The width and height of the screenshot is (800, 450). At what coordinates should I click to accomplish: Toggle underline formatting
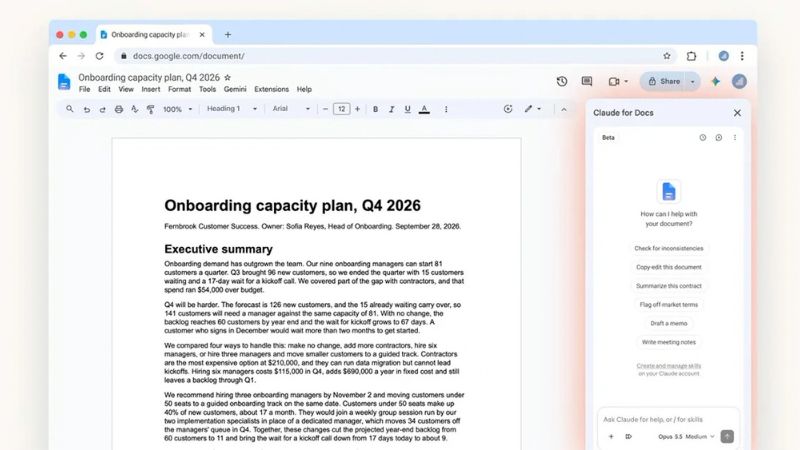407,109
